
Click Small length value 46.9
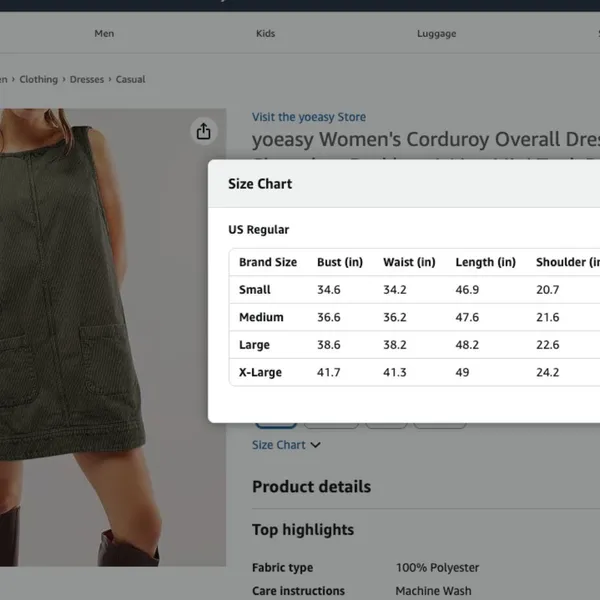pos(467,290)
